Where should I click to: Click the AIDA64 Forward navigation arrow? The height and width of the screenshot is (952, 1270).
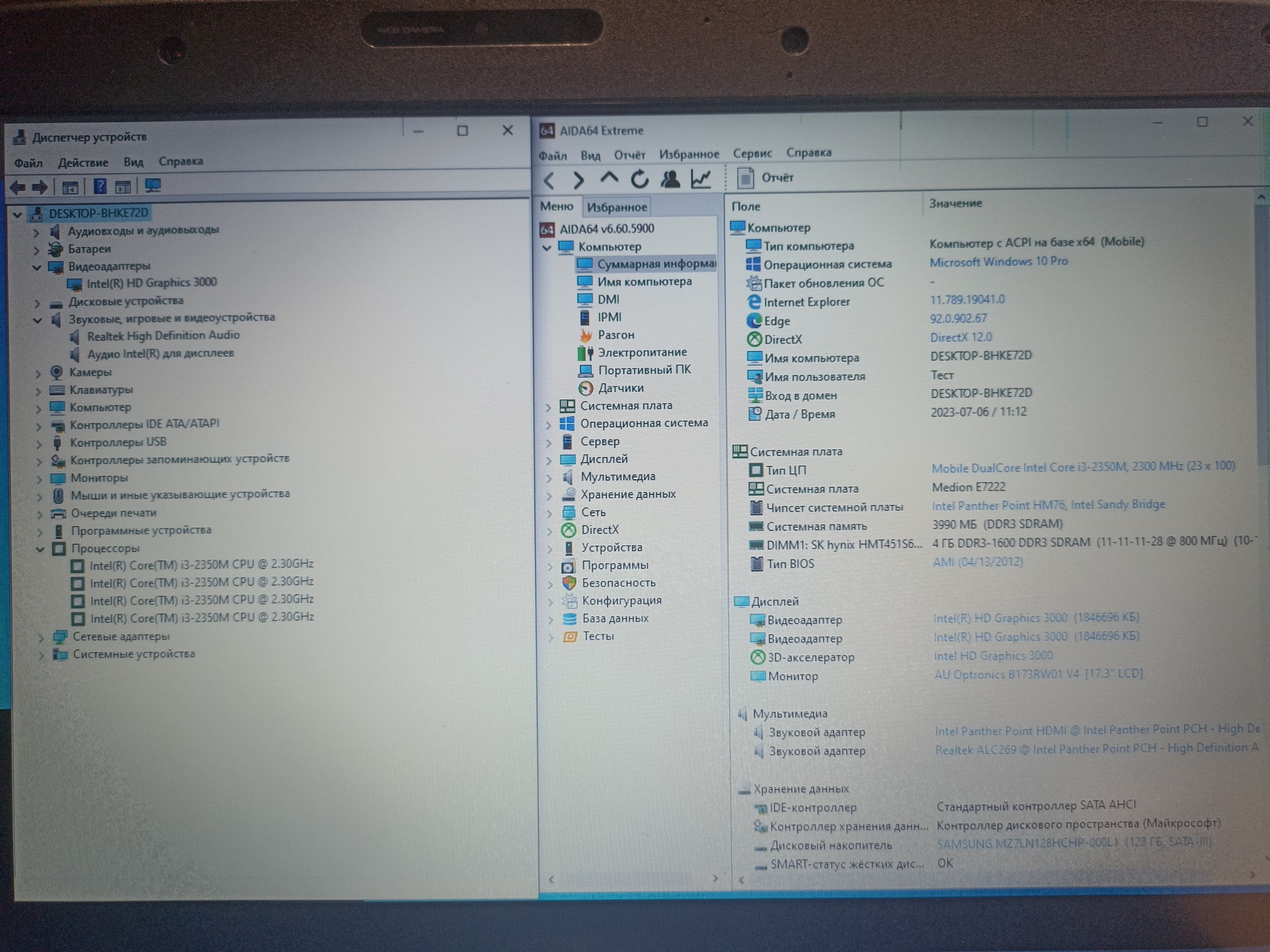(578, 181)
